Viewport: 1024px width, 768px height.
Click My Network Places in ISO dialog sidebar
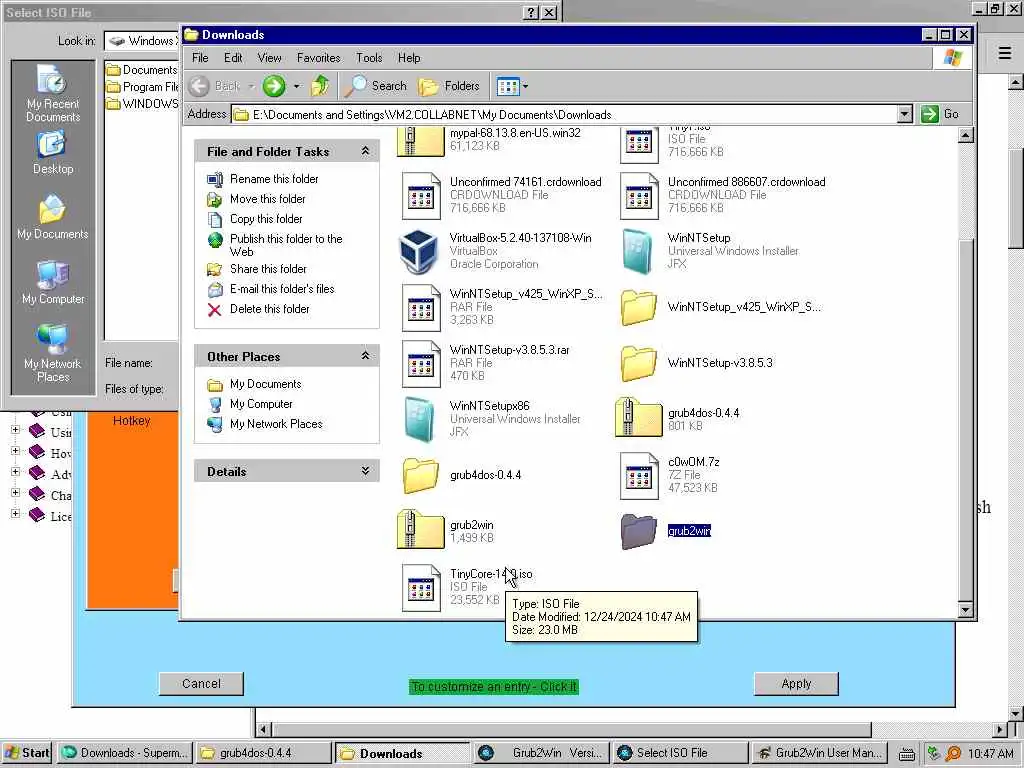(x=53, y=353)
